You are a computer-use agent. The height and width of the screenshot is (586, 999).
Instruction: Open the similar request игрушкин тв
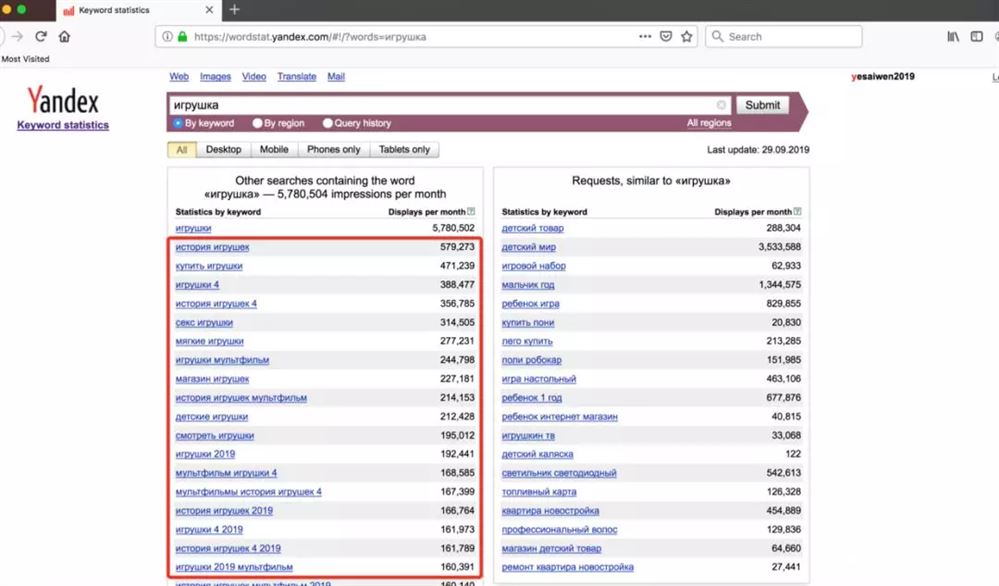[x=528, y=436]
